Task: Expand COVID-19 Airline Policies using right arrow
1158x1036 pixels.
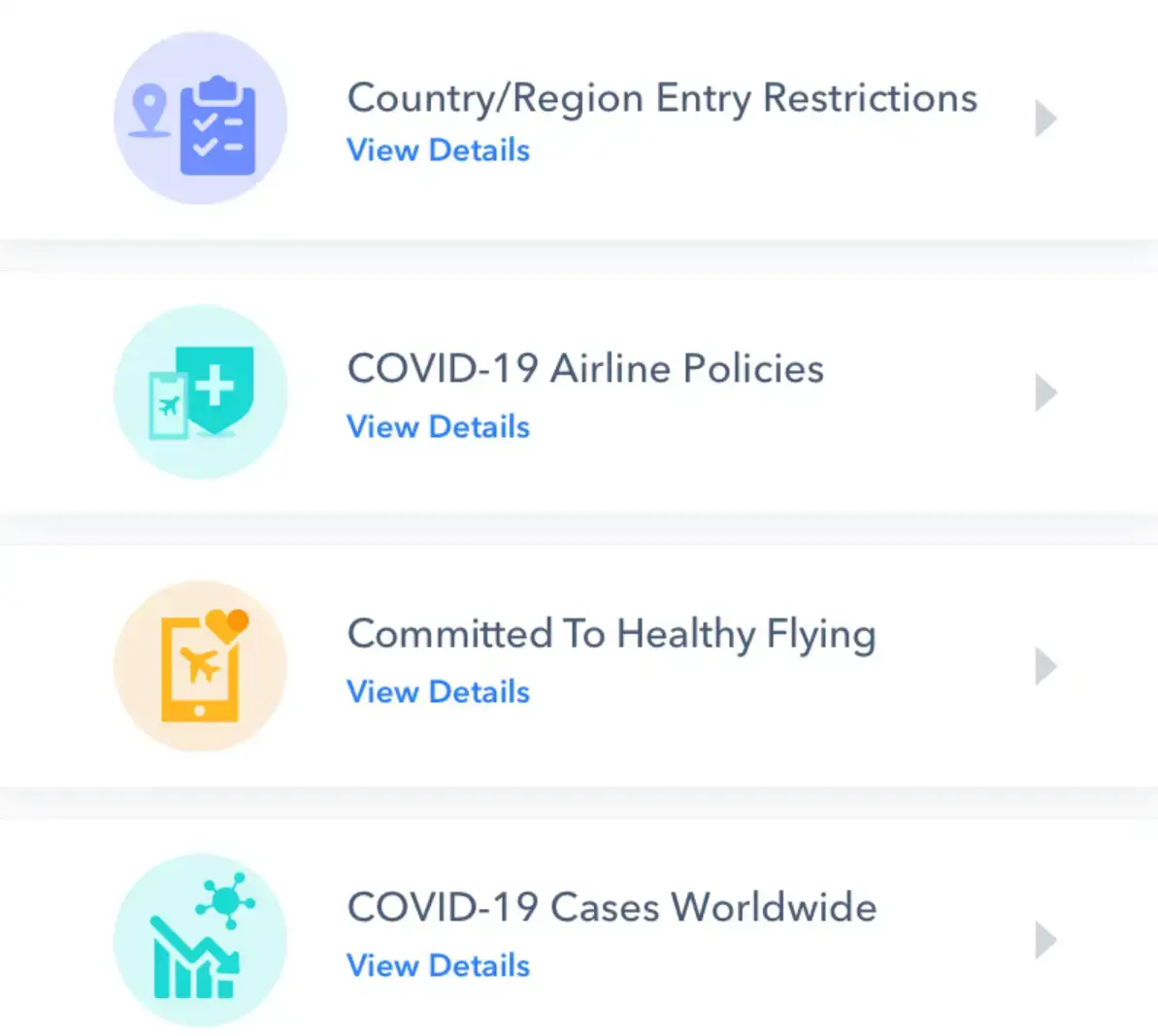Action: tap(1045, 392)
